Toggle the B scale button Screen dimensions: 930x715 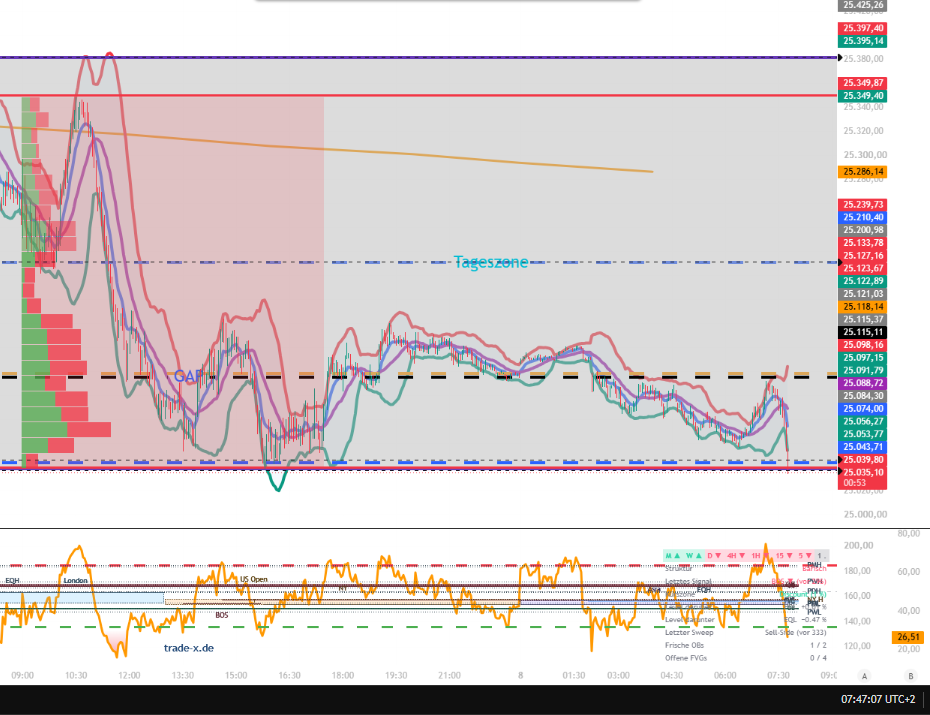[x=910, y=676]
